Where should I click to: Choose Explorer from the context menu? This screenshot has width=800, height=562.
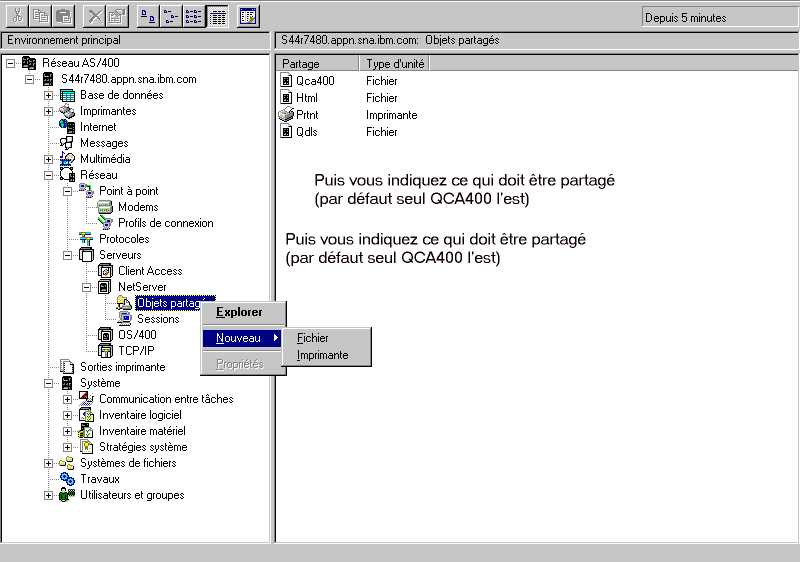(x=239, y=312)
